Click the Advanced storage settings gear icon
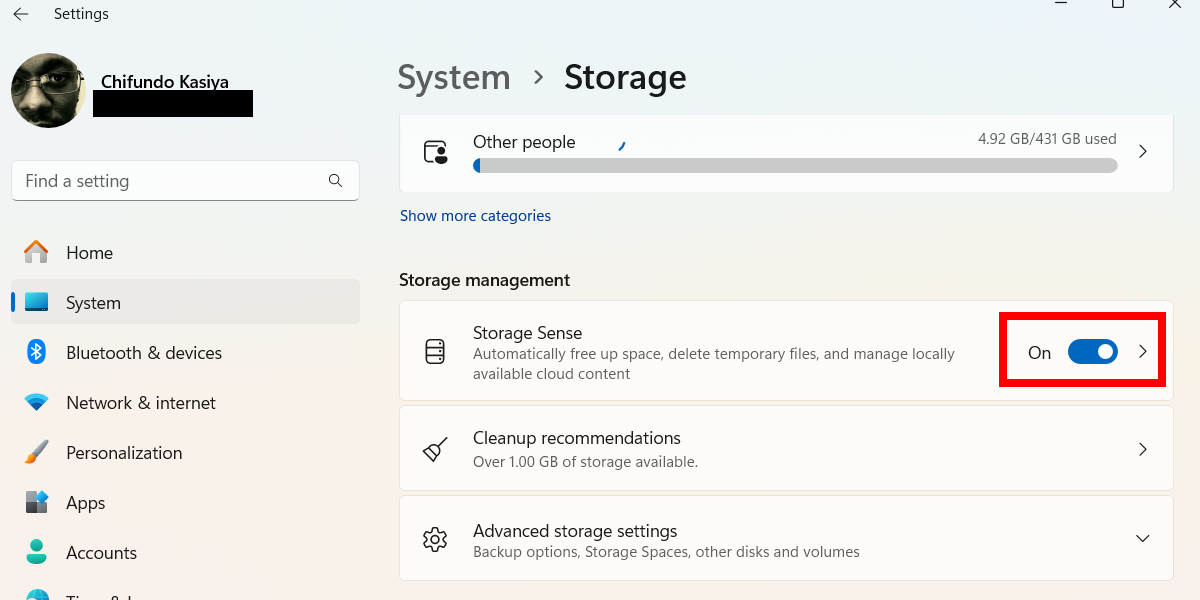 click(x=435, y=540)
